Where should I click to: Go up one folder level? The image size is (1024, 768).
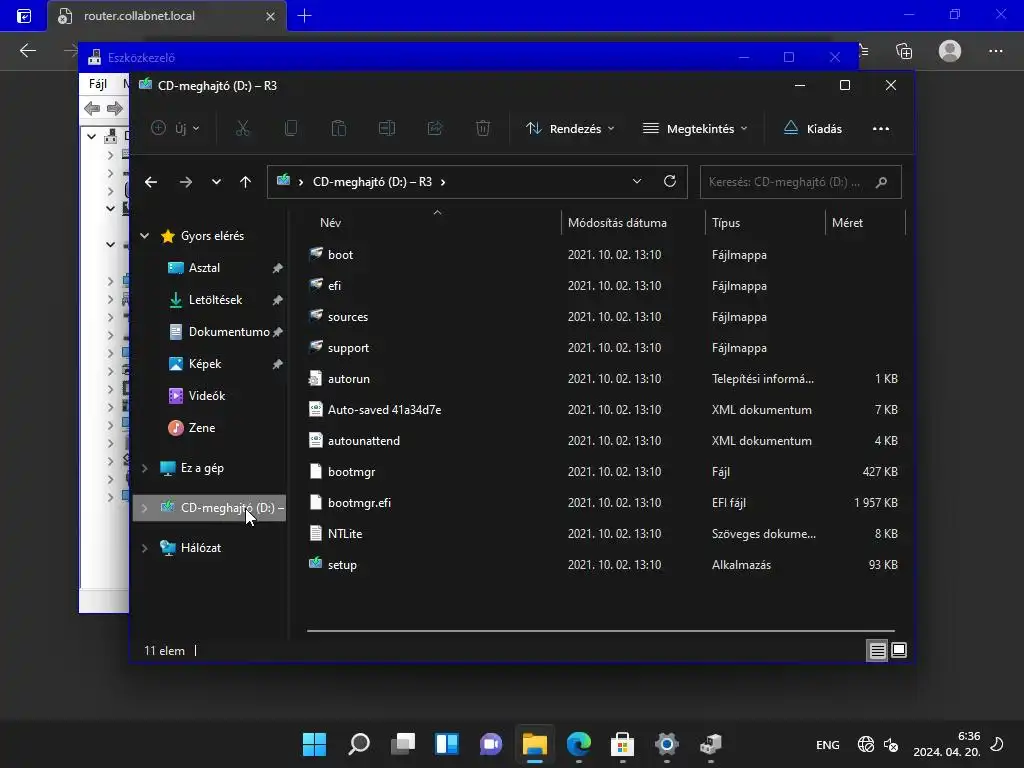coord(246,182)
